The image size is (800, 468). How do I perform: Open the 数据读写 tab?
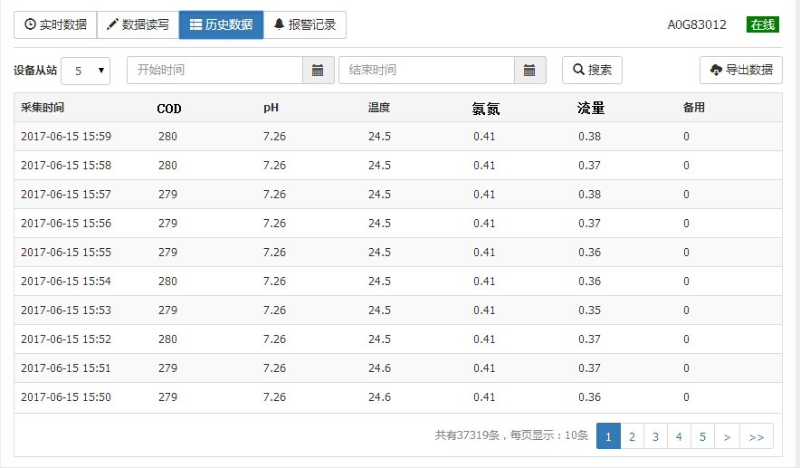point(138,25)
